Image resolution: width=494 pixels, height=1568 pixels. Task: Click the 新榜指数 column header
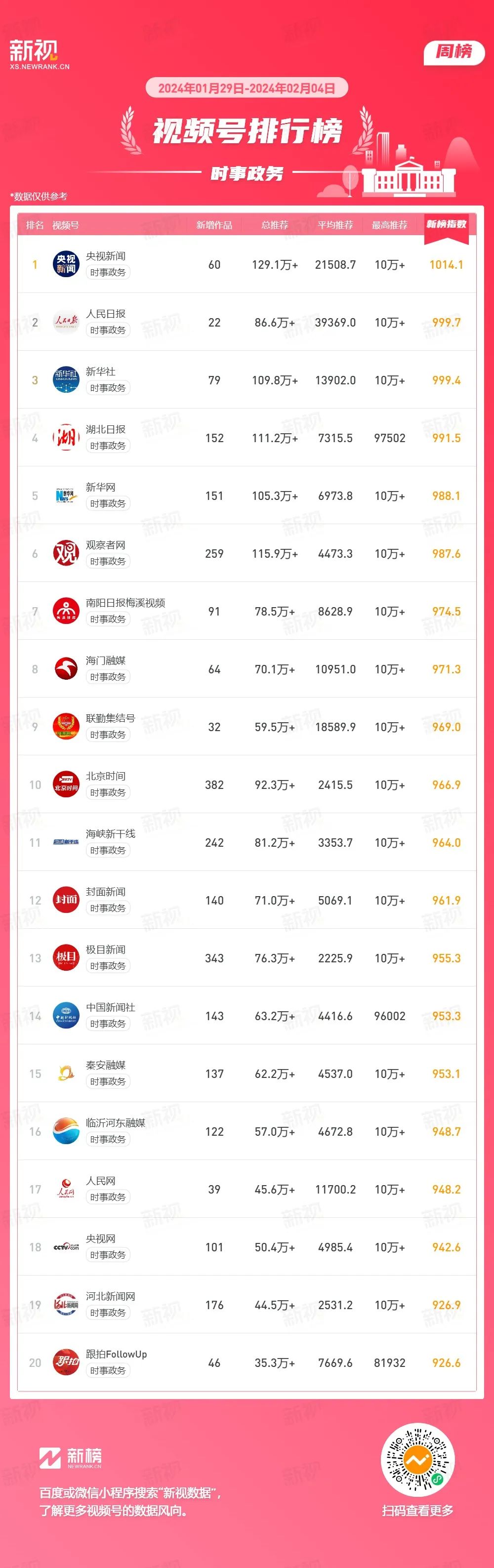446,225
